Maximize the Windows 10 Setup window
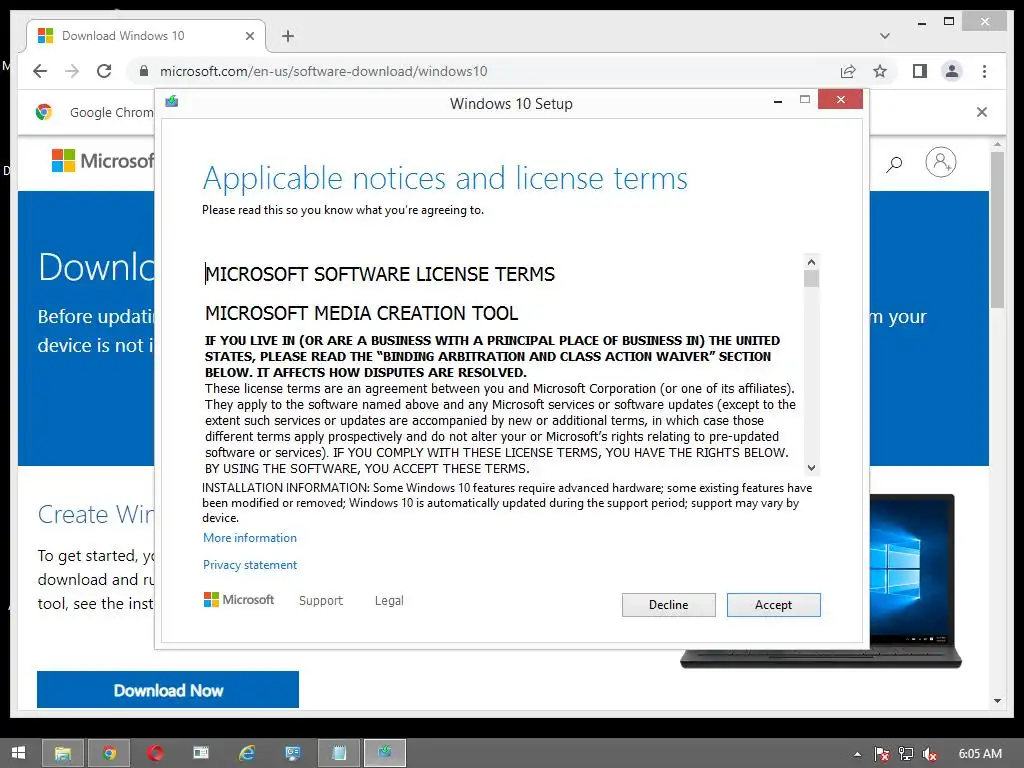1024x768 pixels. tap(805, 99)
